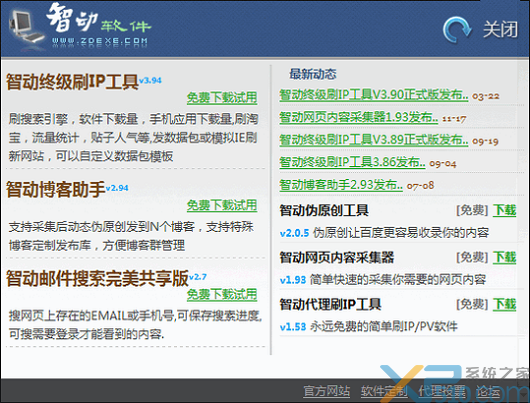Click 免费下载试用 under 智动终级刷IP工具
Image resolution: width=530 pixels, height=403 pixels.
222,98
